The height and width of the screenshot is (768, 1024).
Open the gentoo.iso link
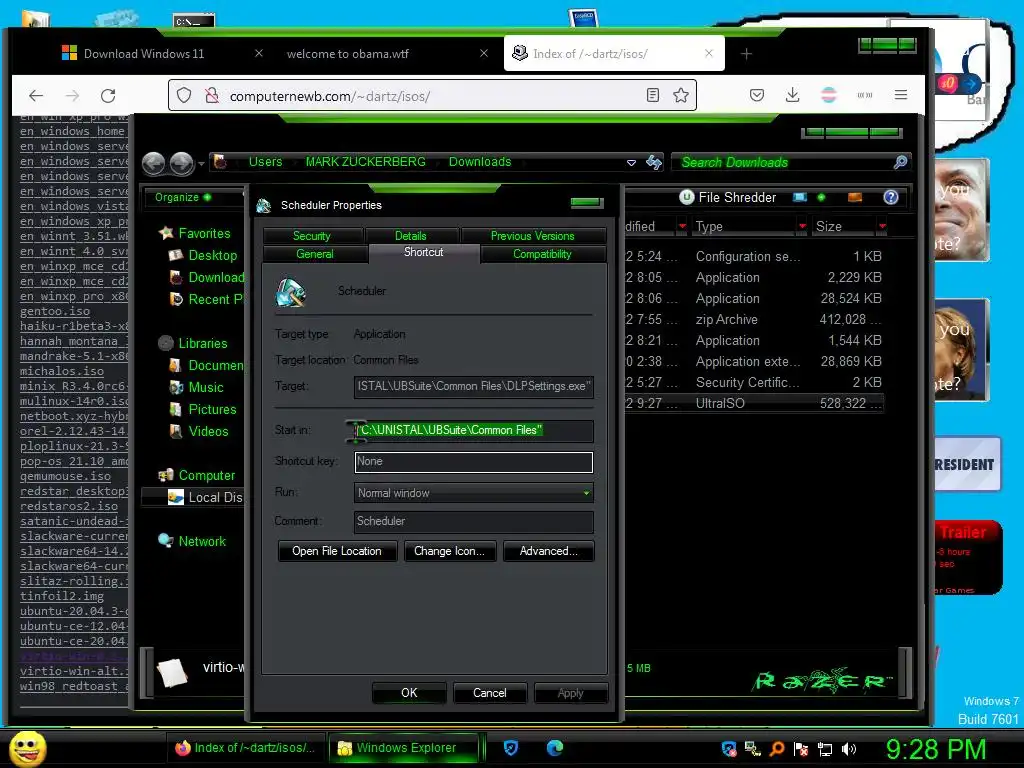click(x=55, y=311)
